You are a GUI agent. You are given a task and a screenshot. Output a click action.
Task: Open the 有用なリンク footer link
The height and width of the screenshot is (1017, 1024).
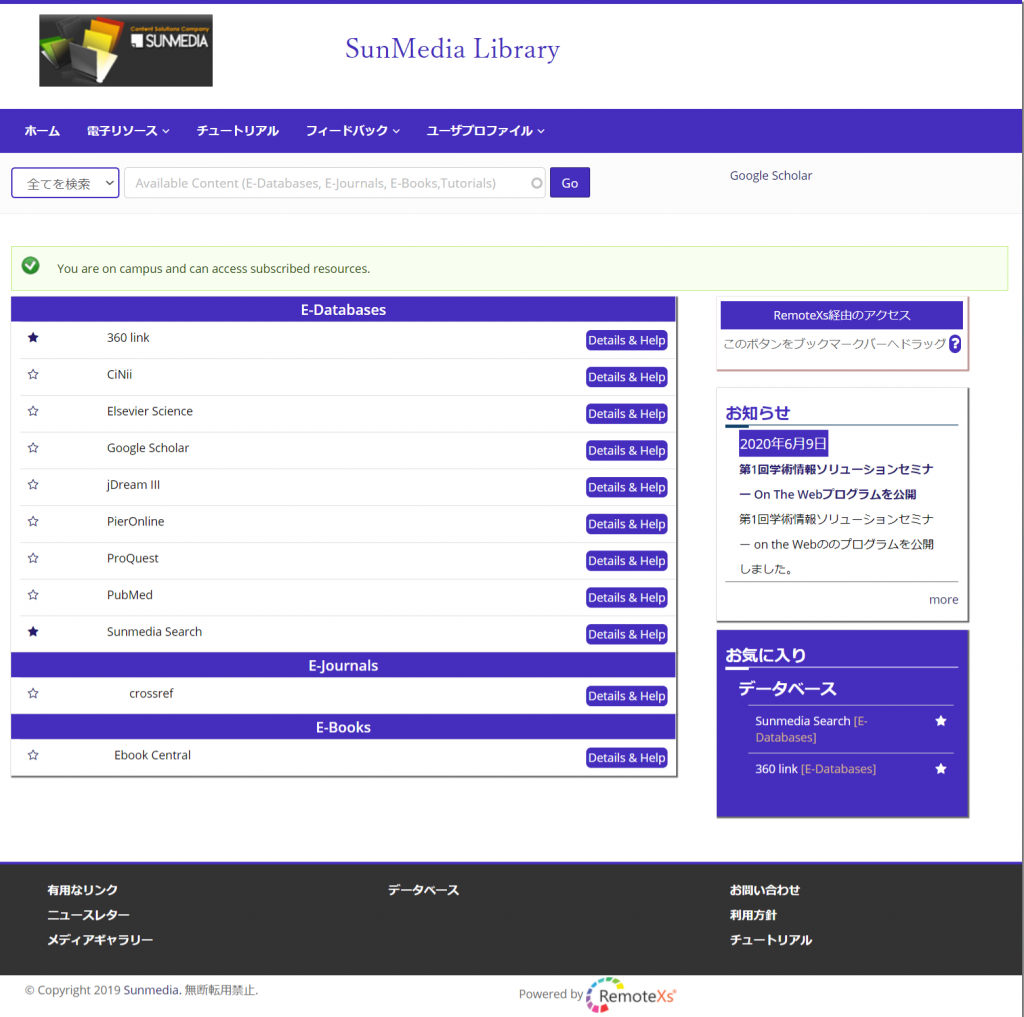pyautogui.click(x=82, y=890)
